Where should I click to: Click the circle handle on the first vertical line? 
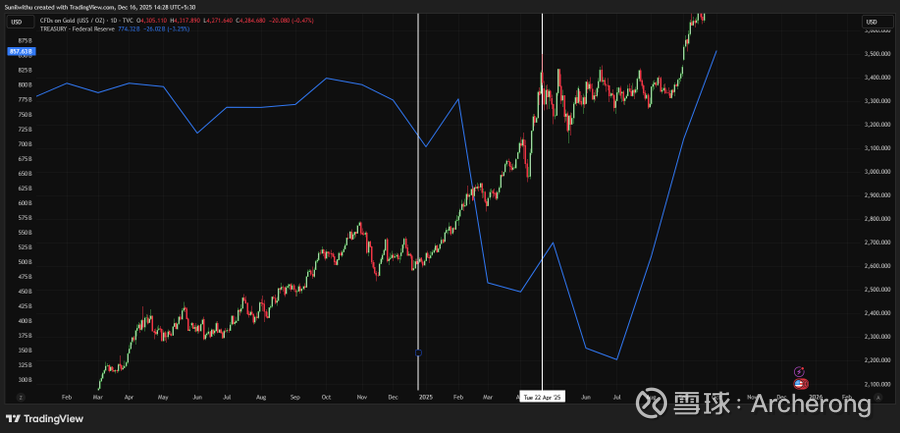click(418, 353)
